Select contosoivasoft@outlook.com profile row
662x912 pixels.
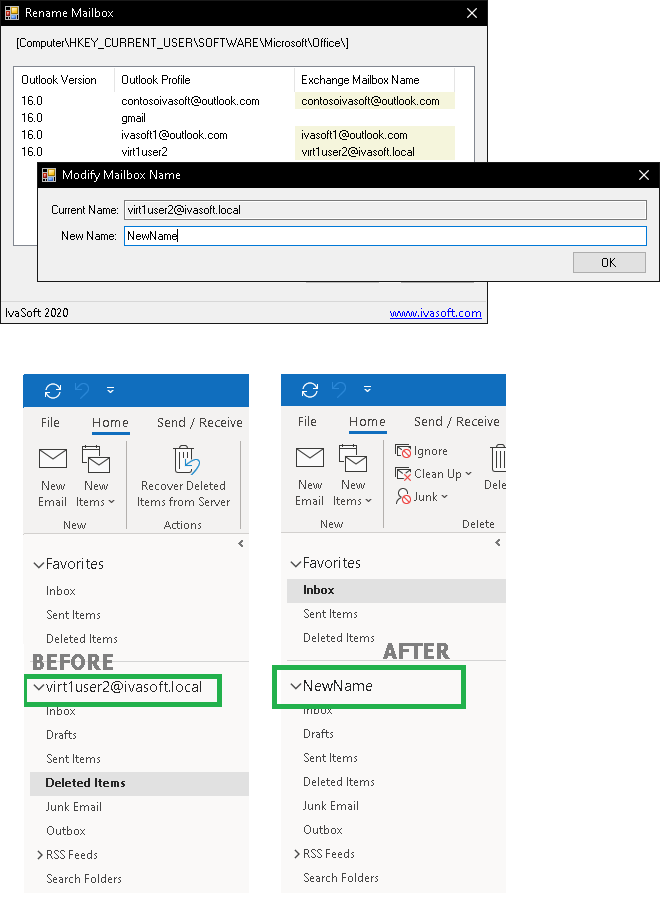pos(237,101)
